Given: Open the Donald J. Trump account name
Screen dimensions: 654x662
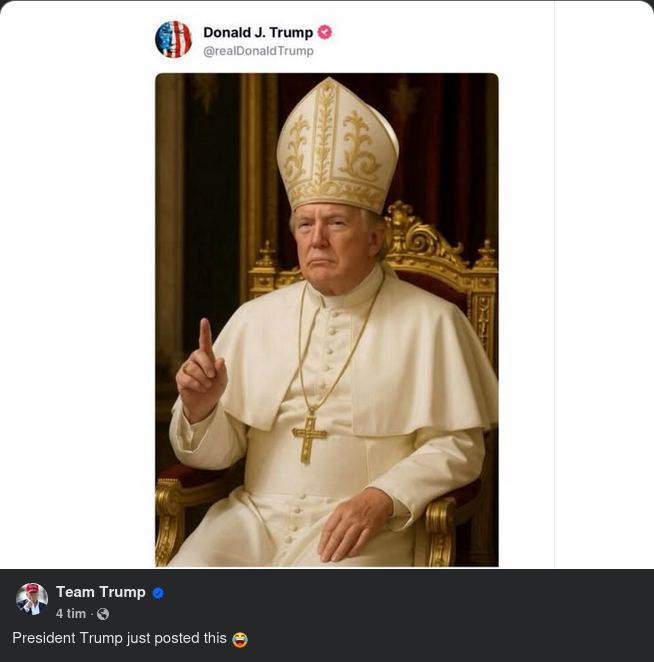Looking at the screenshot, I should tap(257, 32).
